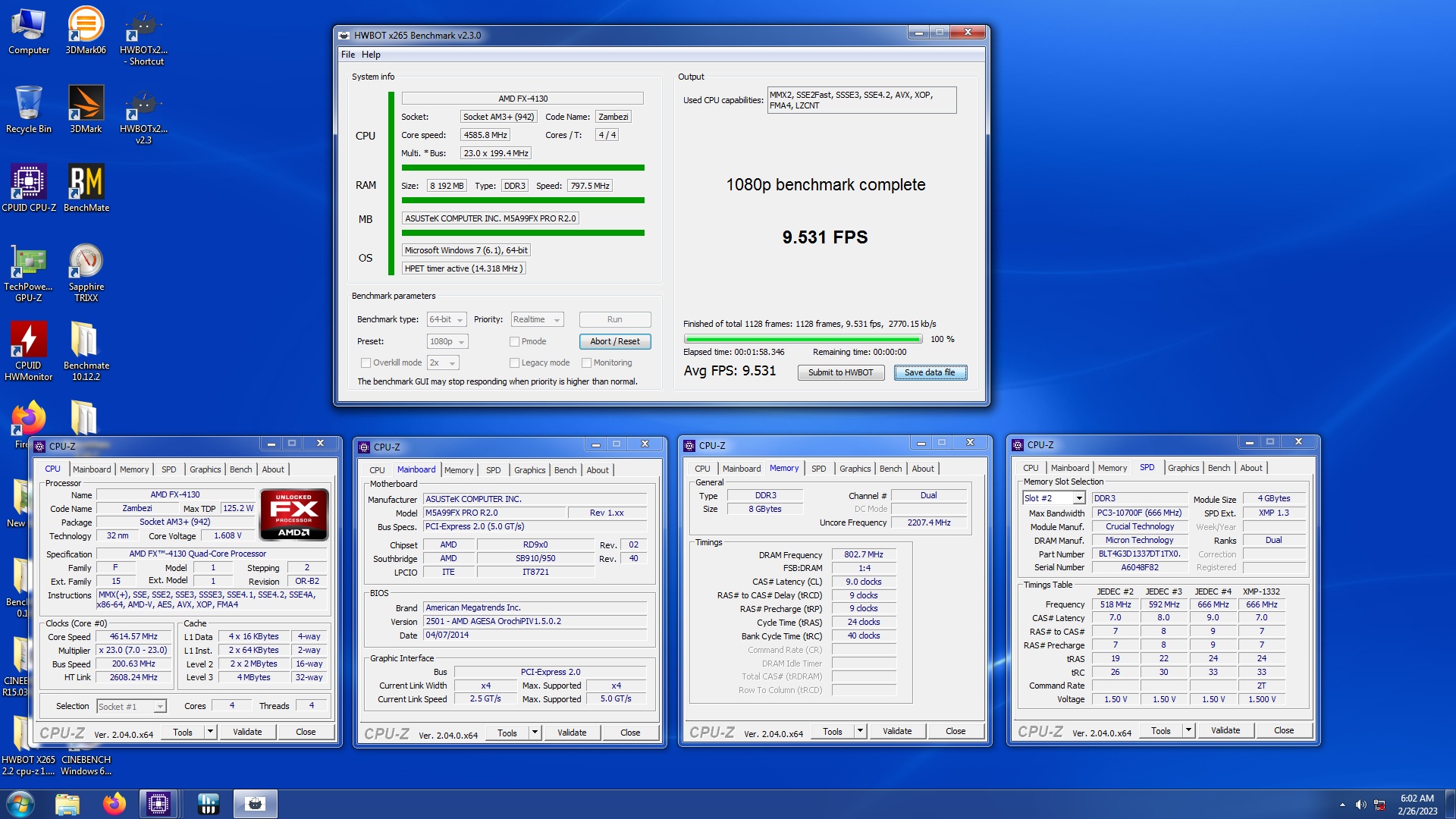
Task: Open the Recycle Bin
Action: (x=29, y=110)
